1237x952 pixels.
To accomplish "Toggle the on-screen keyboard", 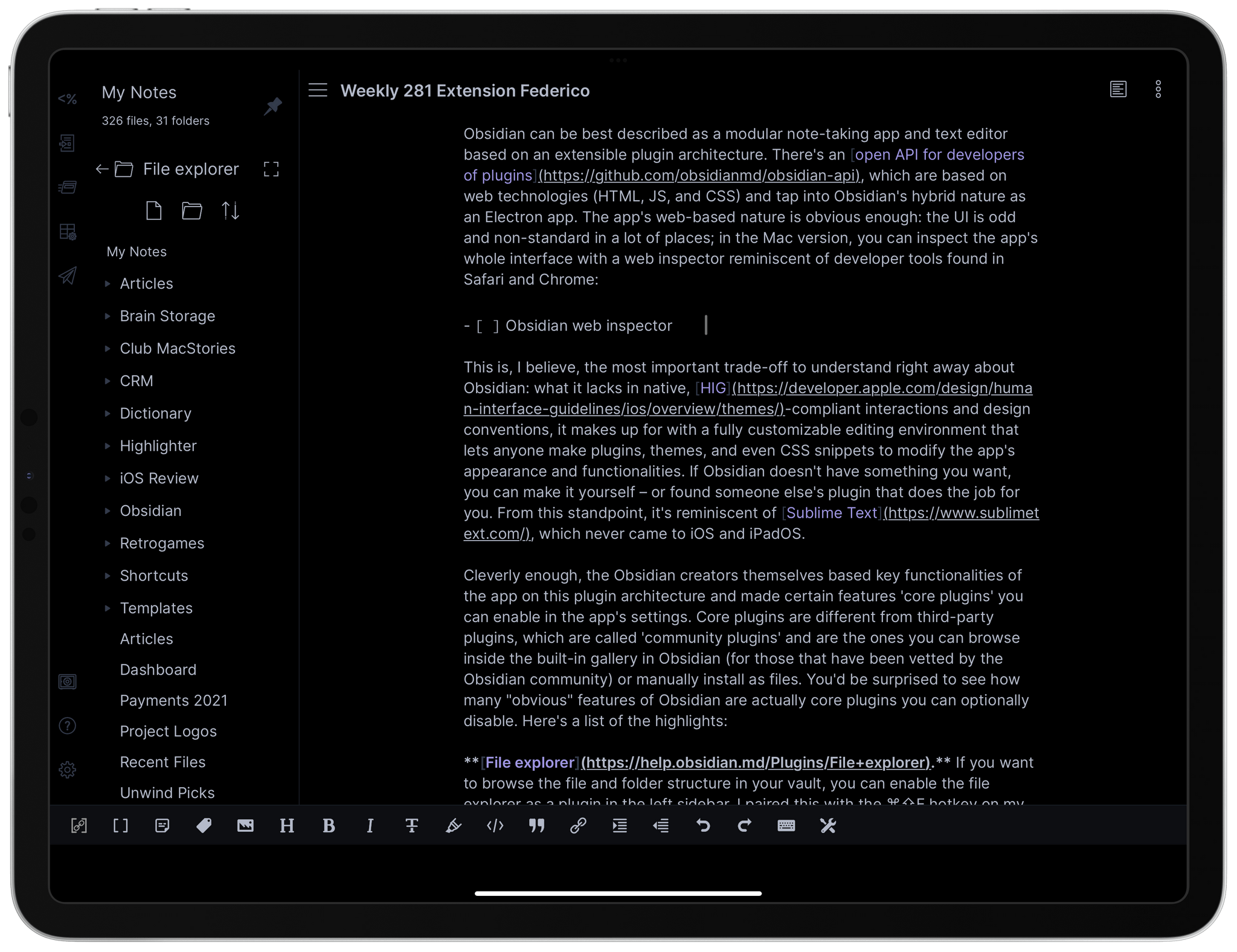I will click(786, 826).
